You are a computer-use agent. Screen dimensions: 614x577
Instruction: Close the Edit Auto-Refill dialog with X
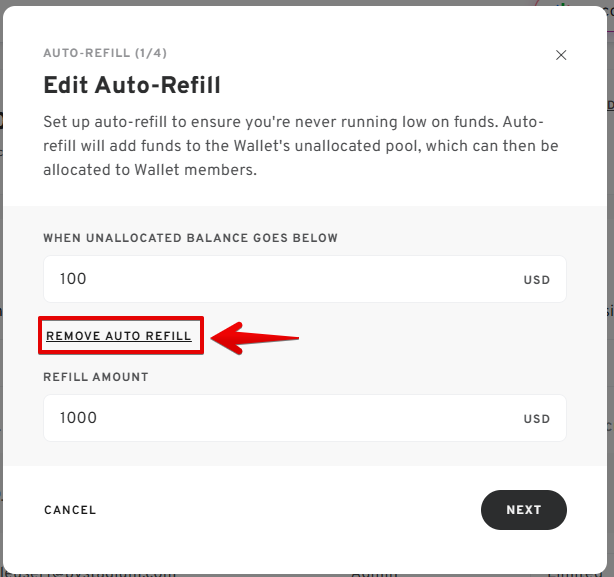tap(561, 56)
